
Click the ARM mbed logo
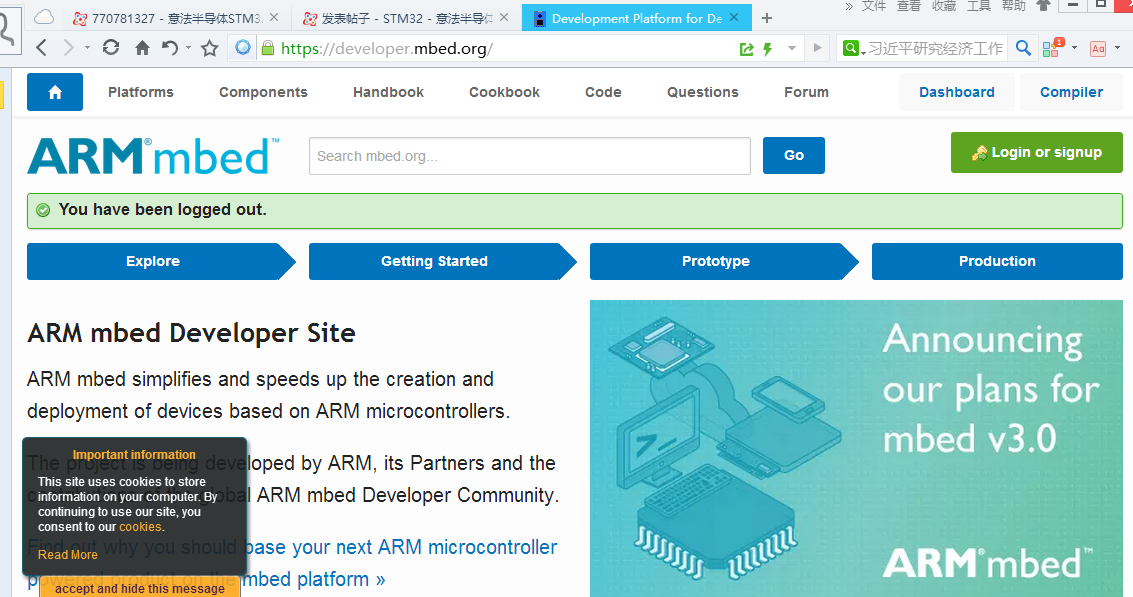point(153,156)
